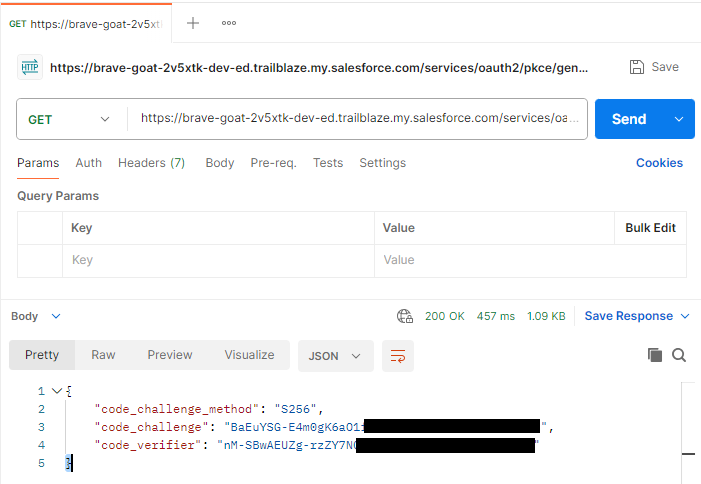Click the 1.09 KB response size
Screen dimensions: 701x484
click(x=546, y=316)
